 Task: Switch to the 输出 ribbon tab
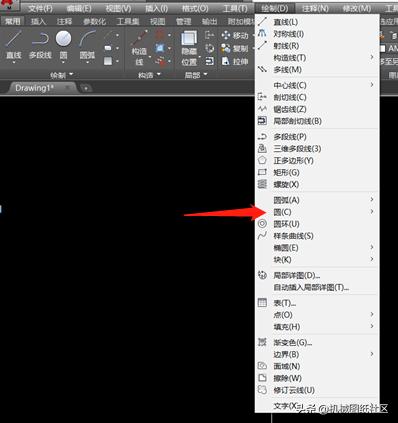pyautogui.click(x=210, y=22)
